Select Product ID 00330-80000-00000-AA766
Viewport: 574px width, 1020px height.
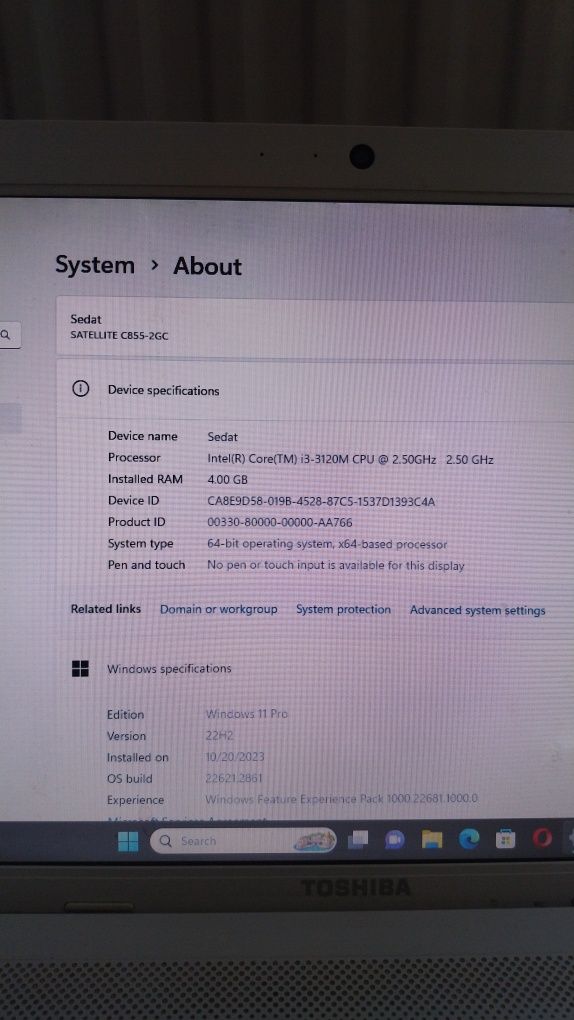coord(280,522)
